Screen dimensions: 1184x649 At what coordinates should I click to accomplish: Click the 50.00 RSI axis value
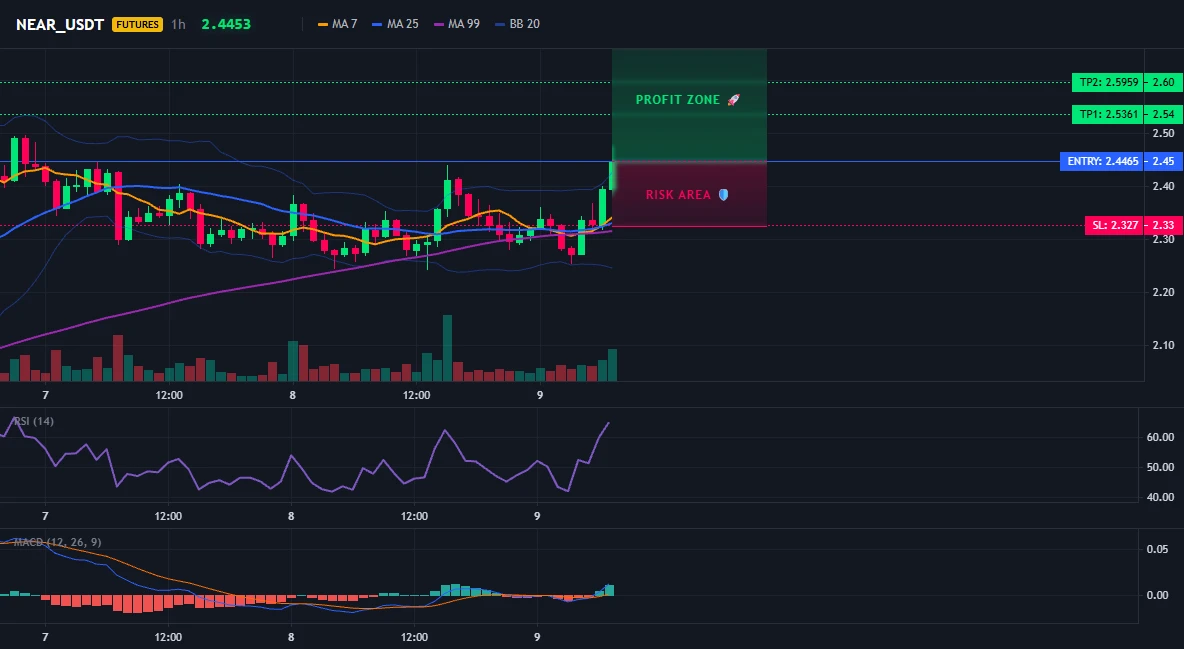(1160, 467)
